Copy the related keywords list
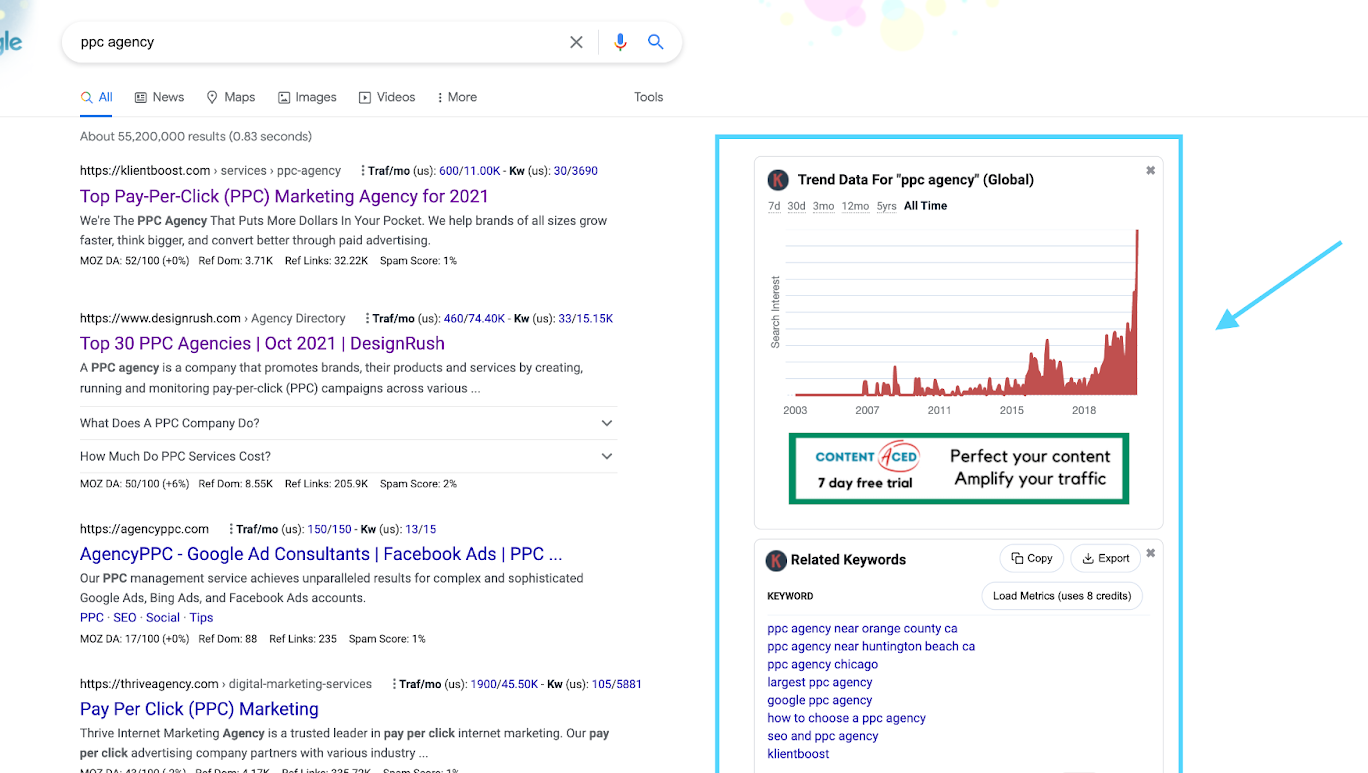Screen dimensions: 1368x773 point(1031,558)
